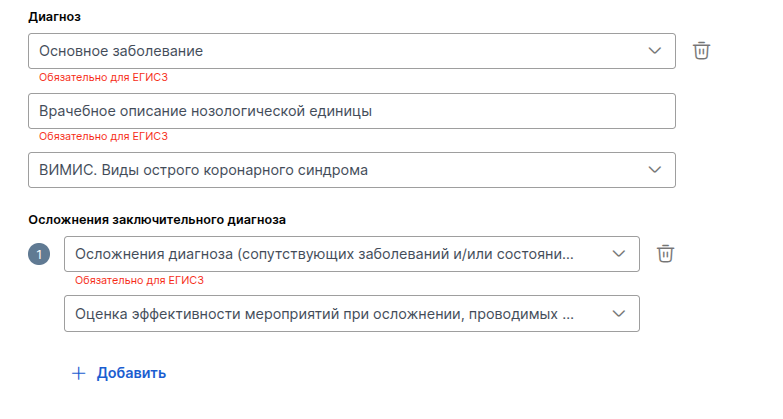Open the Основное заболевание dropdown
The width and height of the screenshot is (783, 419).
[340, 50]
